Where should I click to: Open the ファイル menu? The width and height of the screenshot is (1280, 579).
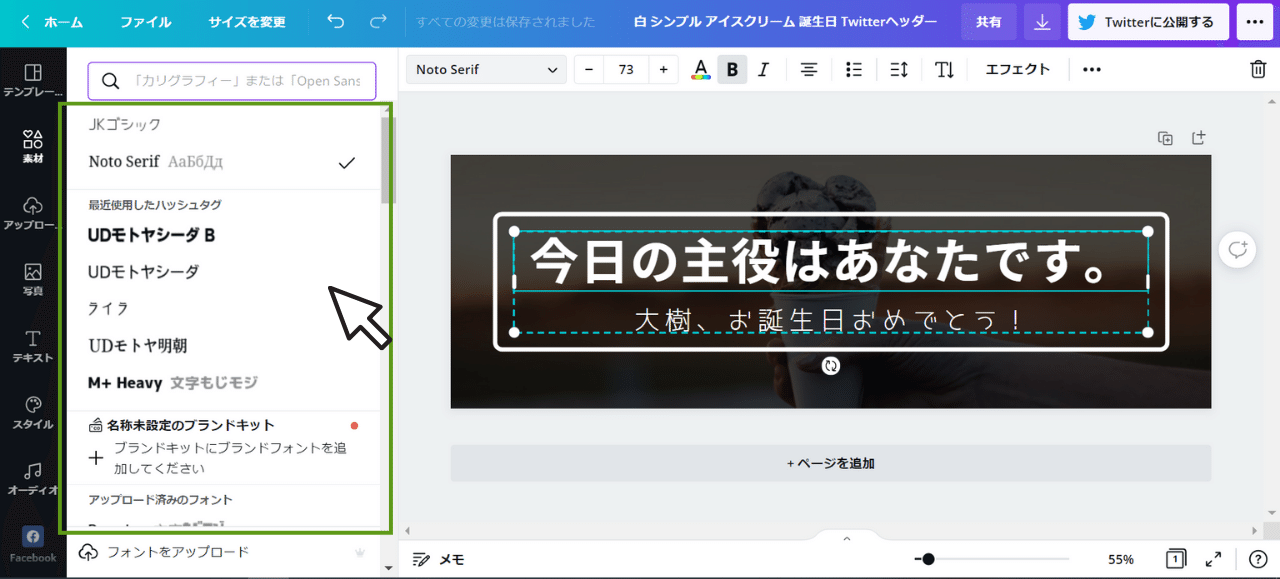click(x=146, y=22)
